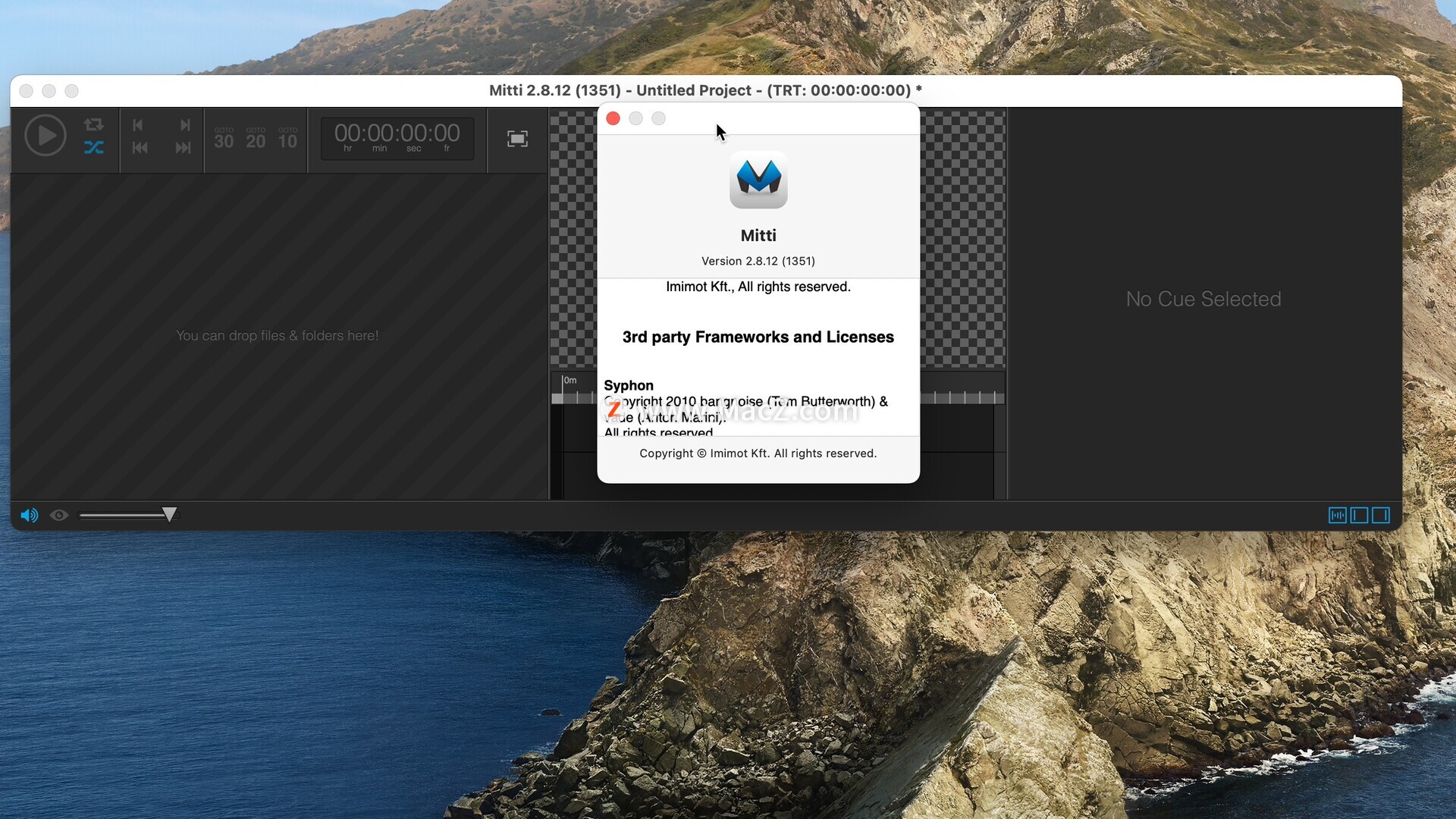Screen dimensions: 1456x819
Task: Close the main Mitti window
Action: 27,91
